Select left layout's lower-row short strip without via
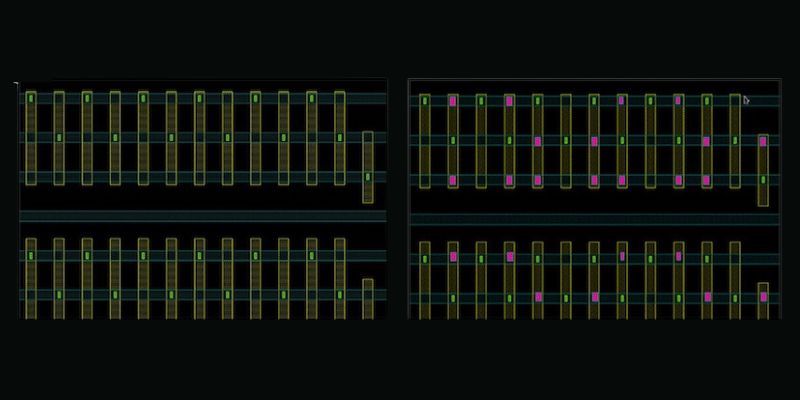 click(368, 299)
